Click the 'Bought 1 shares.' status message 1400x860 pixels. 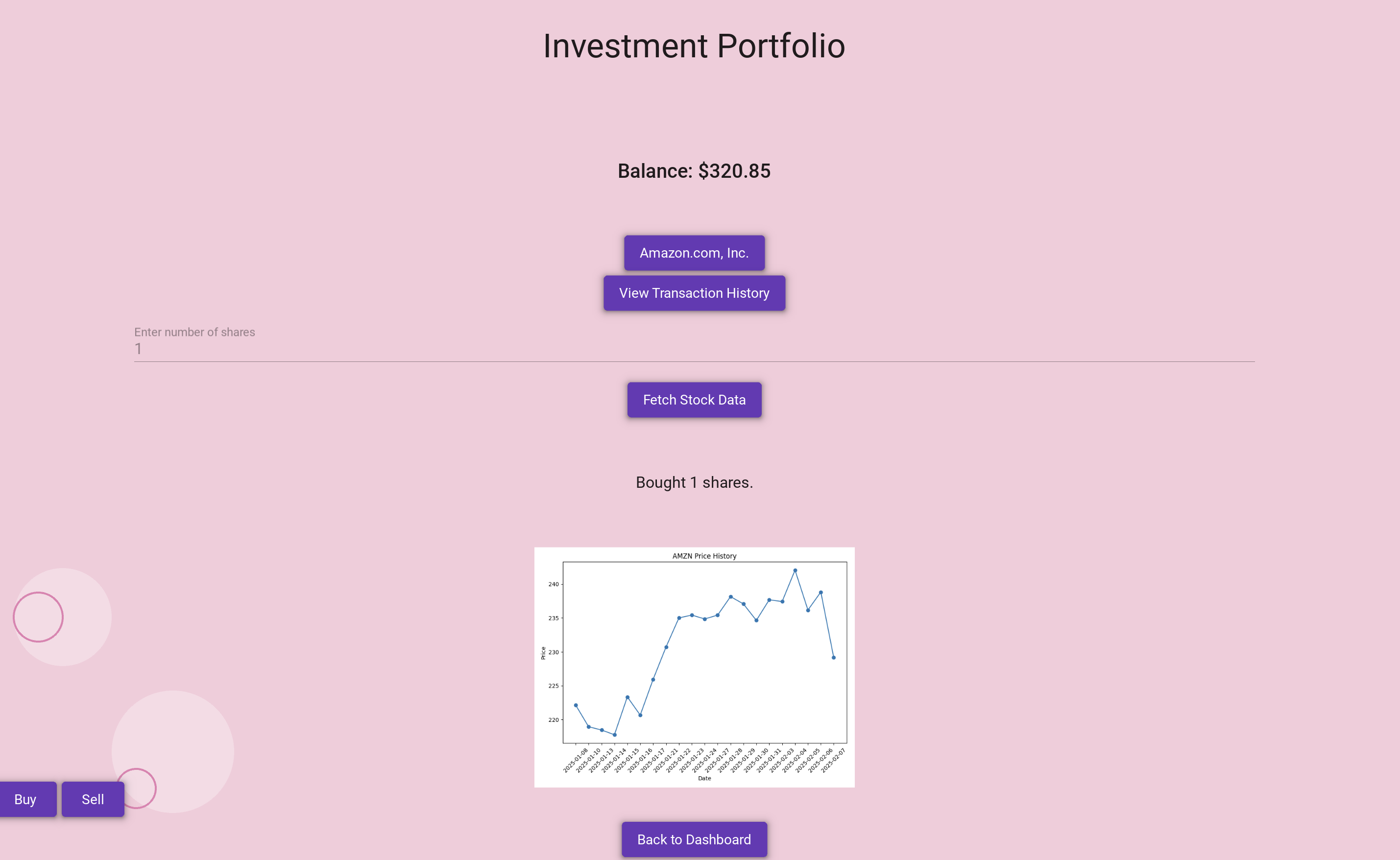pyautogui.click(x=694, y=482)
